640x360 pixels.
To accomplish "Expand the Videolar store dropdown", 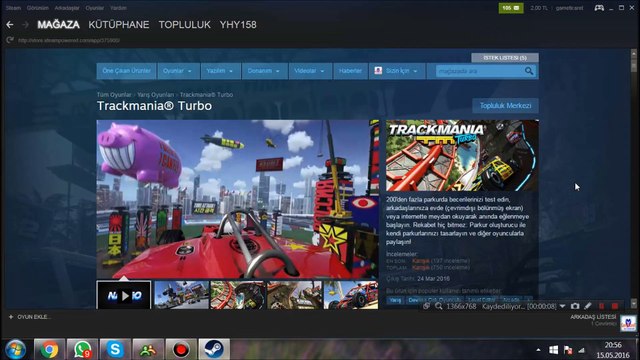I will pos(310,71).
